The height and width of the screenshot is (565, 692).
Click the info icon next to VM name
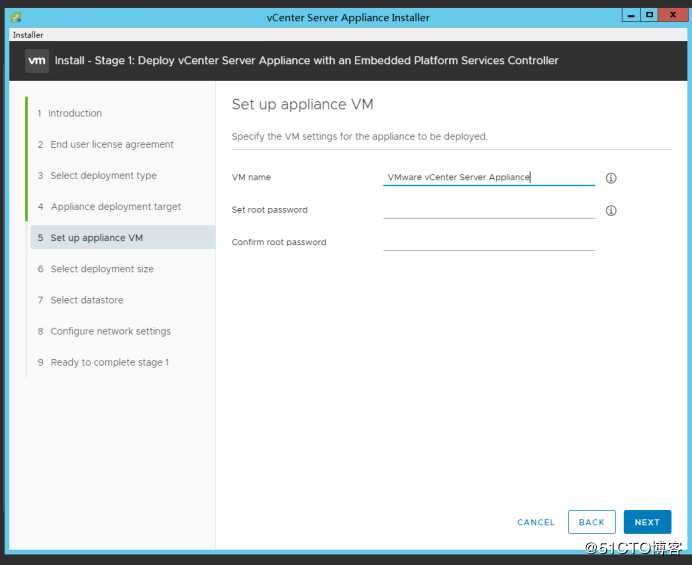pos(611,178)
